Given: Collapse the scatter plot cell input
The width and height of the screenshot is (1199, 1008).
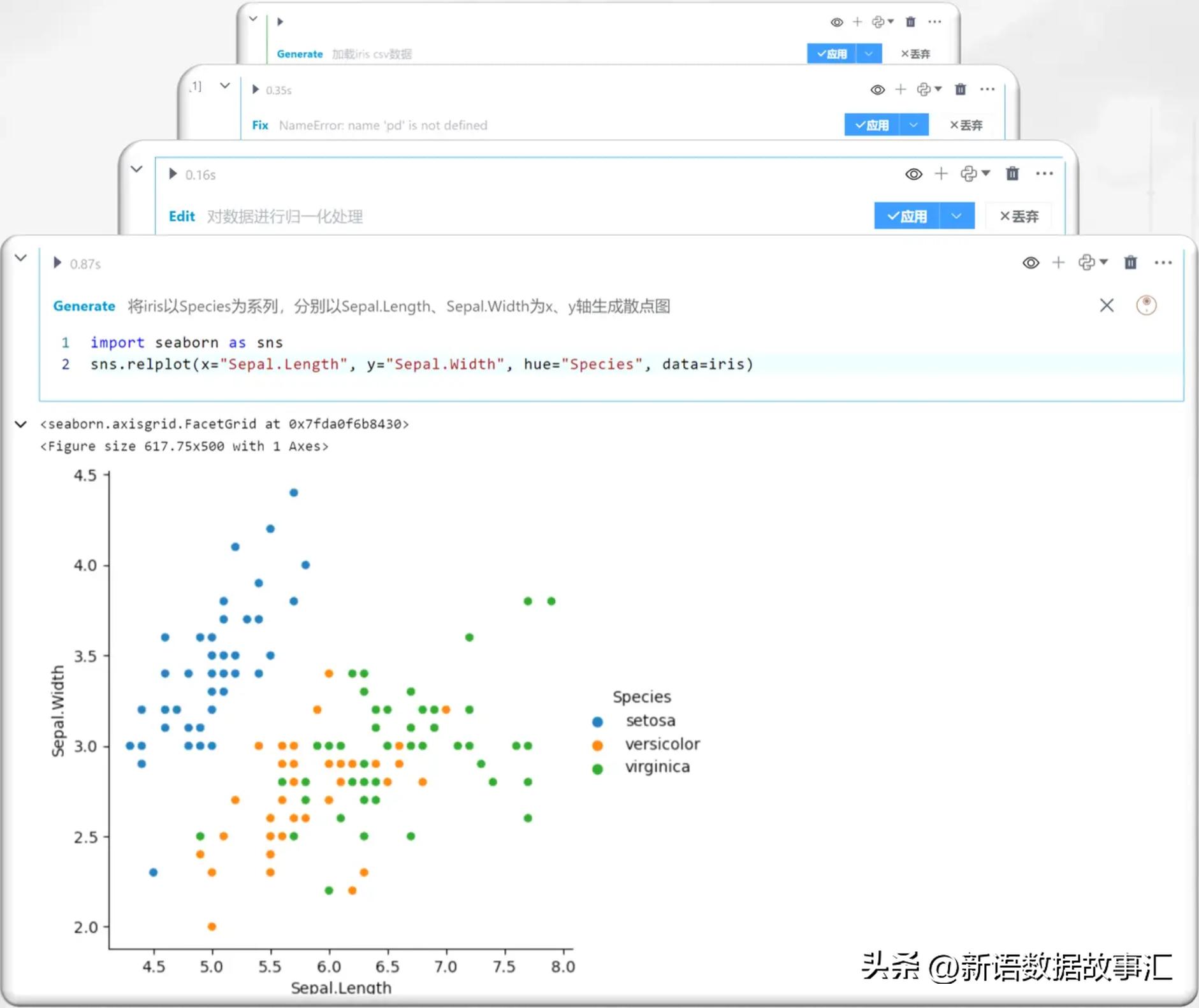Looking at the screenshot, I should pyautogui.click(x=21, y=258).
